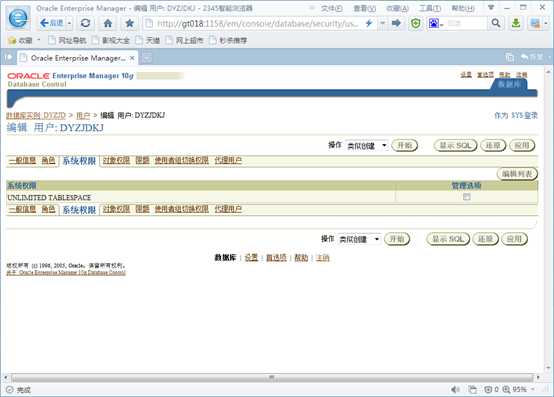Screen dimensions: 554x397
Task: Click the undo closed tab icon
Action: click(x=532, y=57)
